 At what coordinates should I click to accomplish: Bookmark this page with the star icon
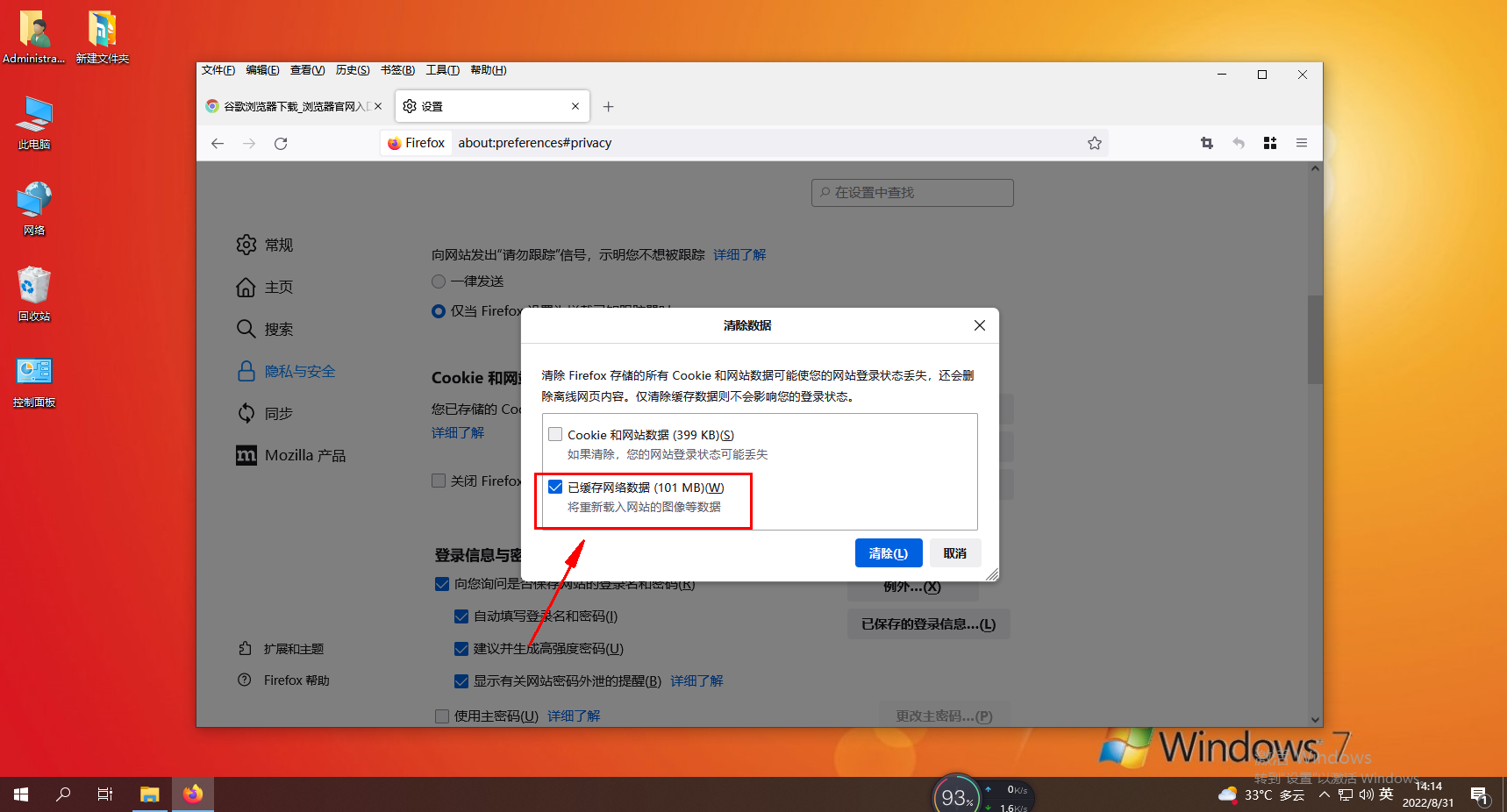(x=1095, y=143)
